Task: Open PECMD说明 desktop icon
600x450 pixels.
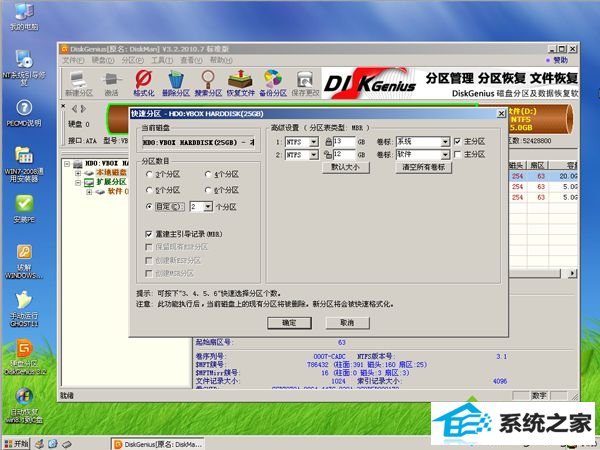Action: click(24, 113)
